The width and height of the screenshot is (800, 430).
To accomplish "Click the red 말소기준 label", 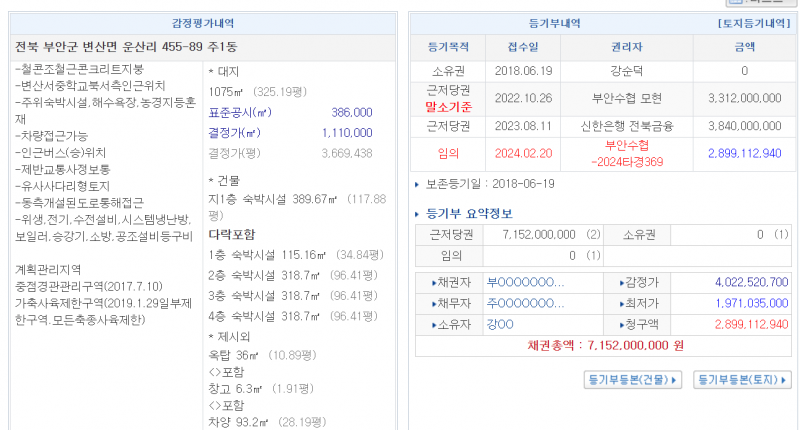I will click(x=448, y=106).
